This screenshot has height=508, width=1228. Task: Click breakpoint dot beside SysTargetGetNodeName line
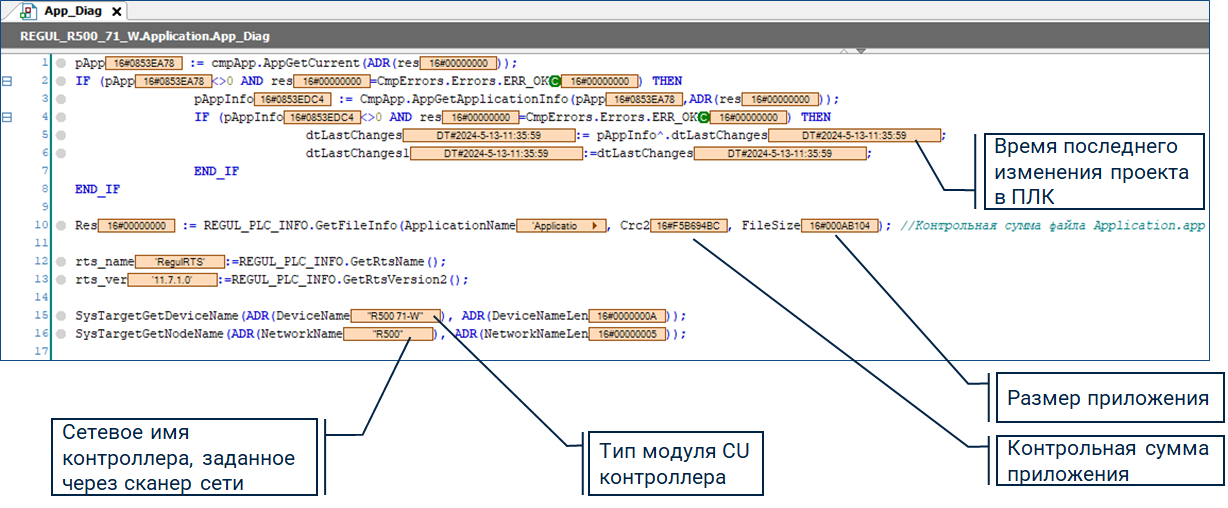tap(61, 334)
